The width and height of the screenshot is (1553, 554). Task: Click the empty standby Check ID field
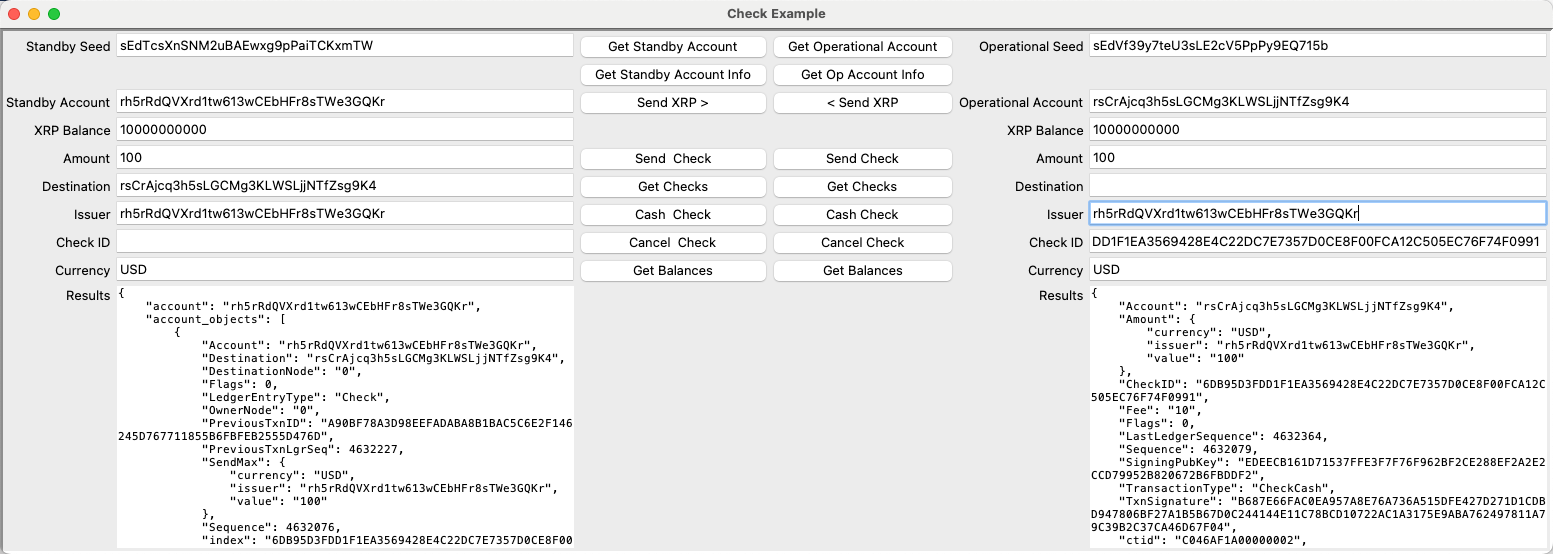345,242
